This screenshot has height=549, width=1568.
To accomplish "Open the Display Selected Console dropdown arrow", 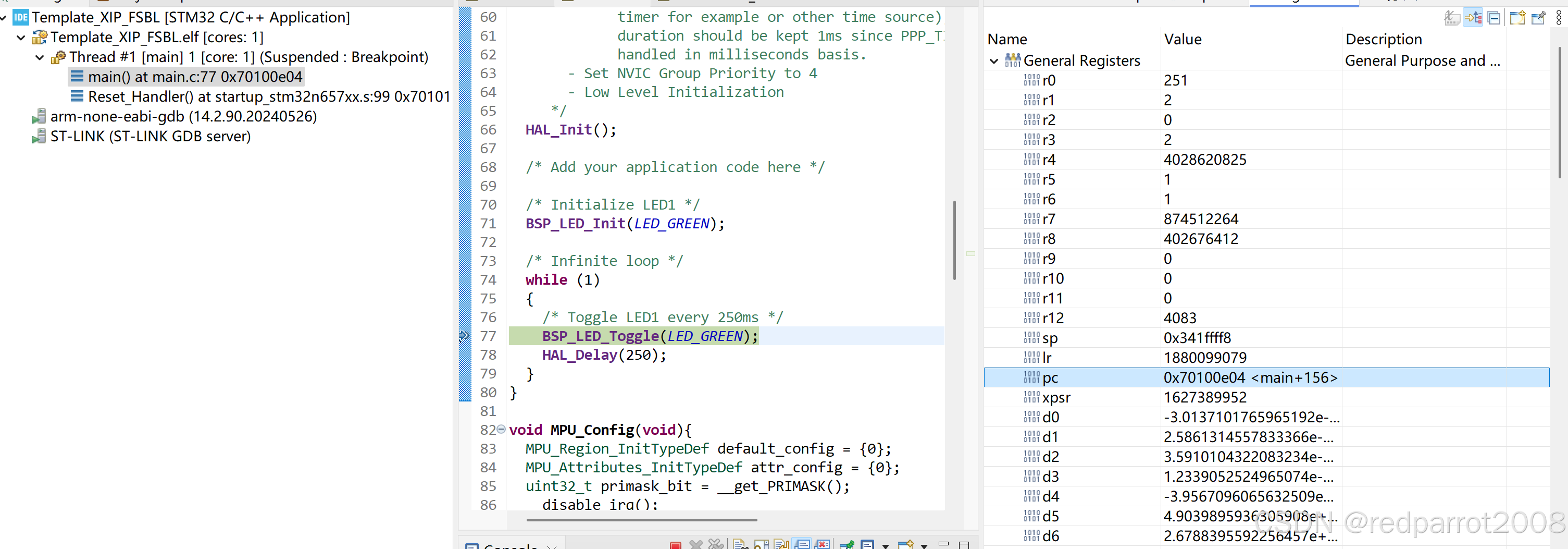I will pyautogui.click(x=885, y=546).
